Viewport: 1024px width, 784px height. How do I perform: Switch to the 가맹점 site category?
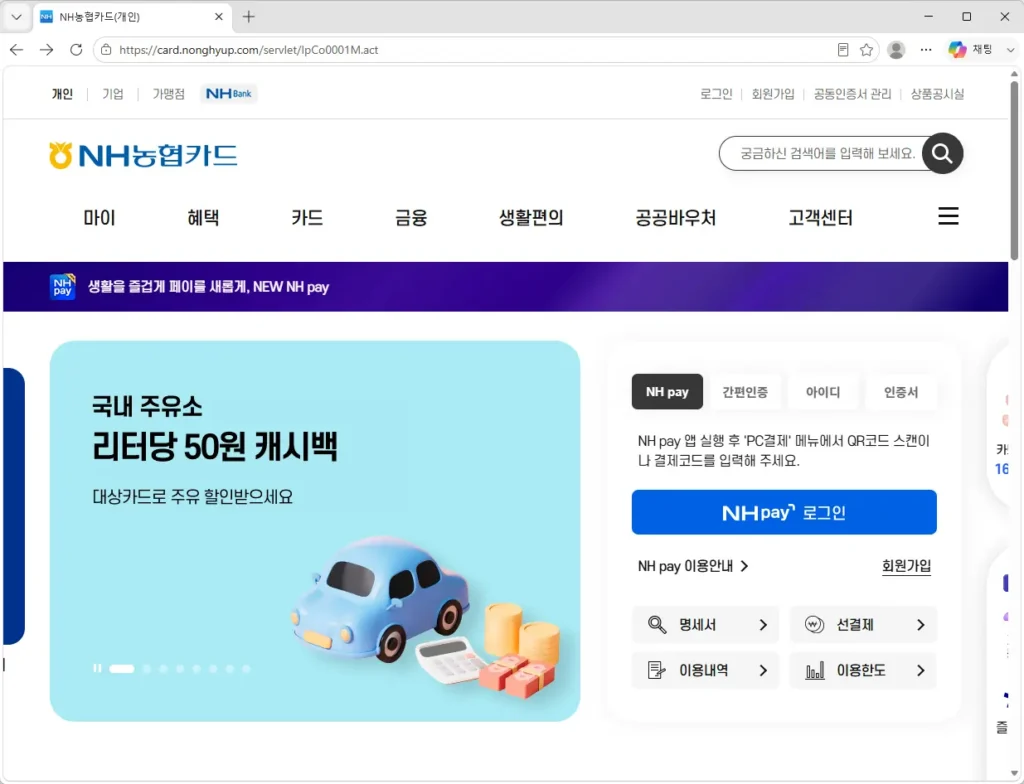168,94
